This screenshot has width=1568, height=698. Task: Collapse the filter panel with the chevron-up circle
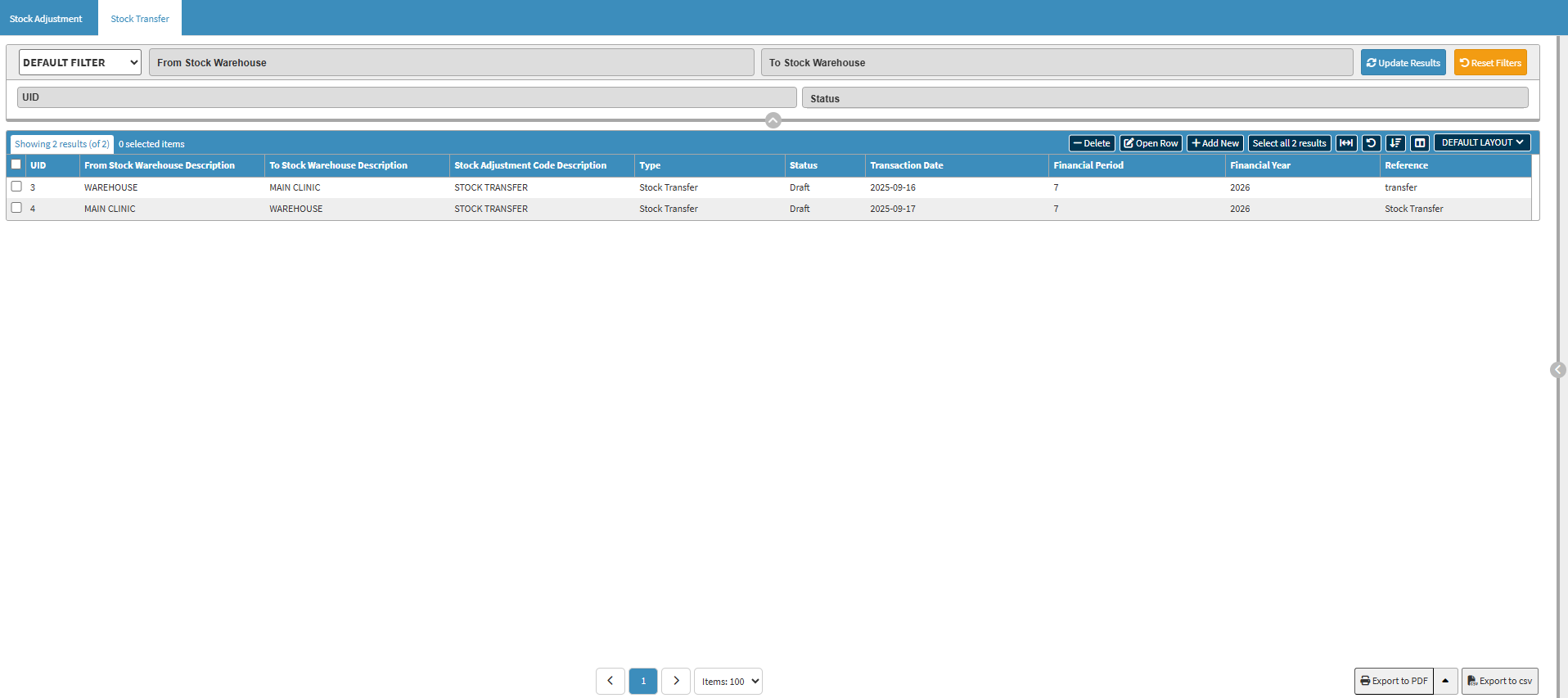pos(773,121)
